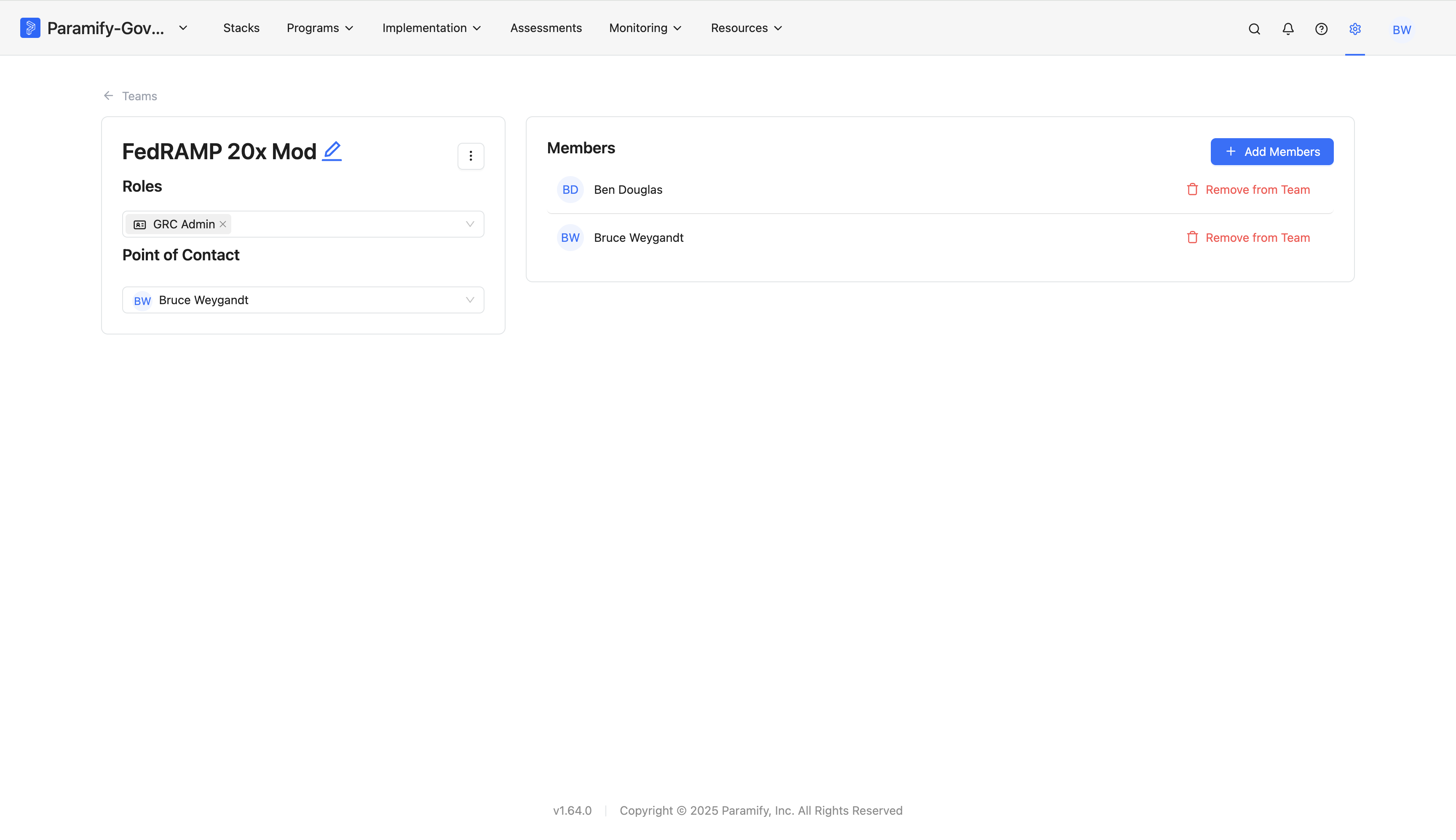Open the settings gear icon
This screenshot has width=1456, height=840.
point(1355,29)
